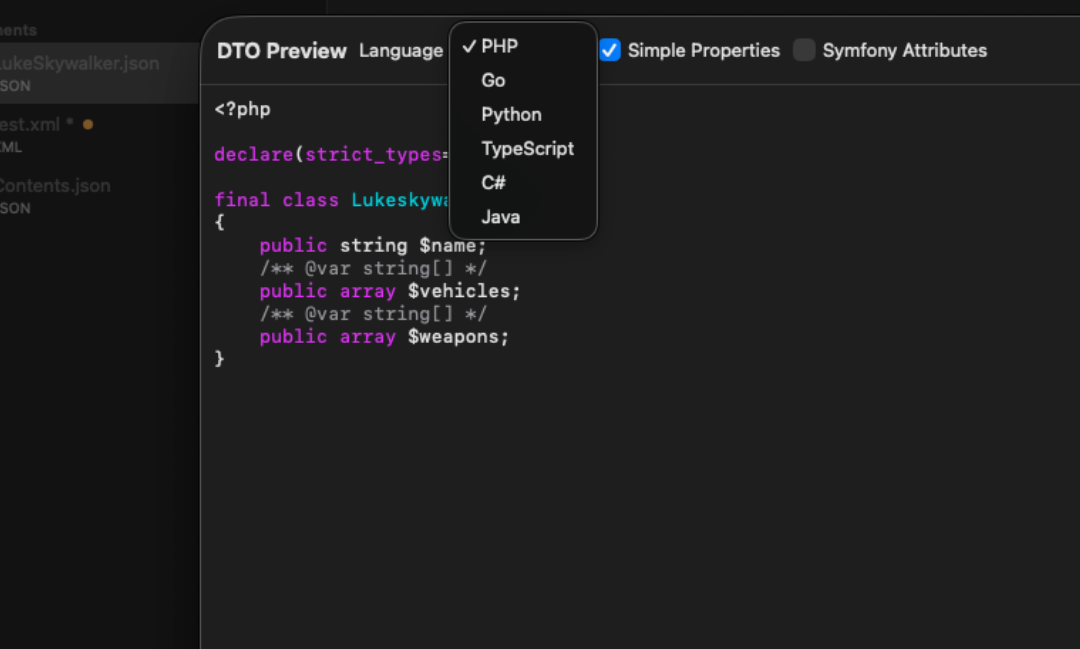The height and width of the screenshot is (649, 1080).
Task: Switch the generated DTO to C#
Action: point(493,182)
